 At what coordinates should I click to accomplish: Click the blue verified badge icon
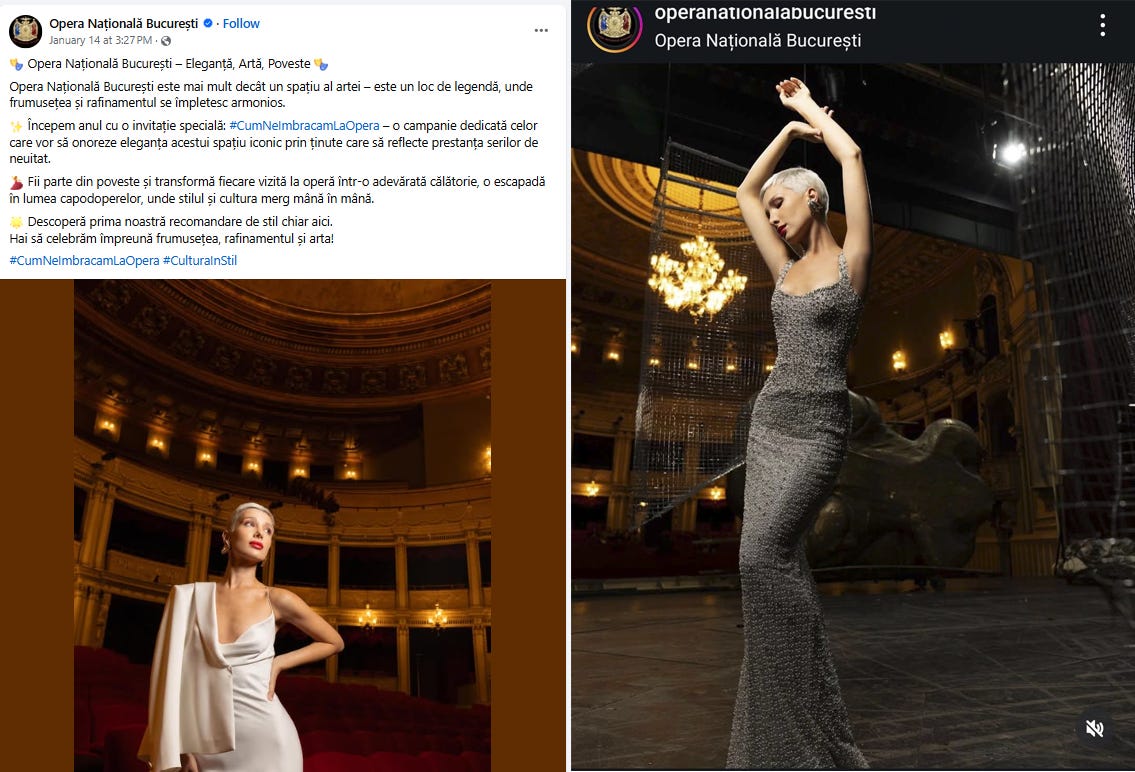(x=208, y=23)
